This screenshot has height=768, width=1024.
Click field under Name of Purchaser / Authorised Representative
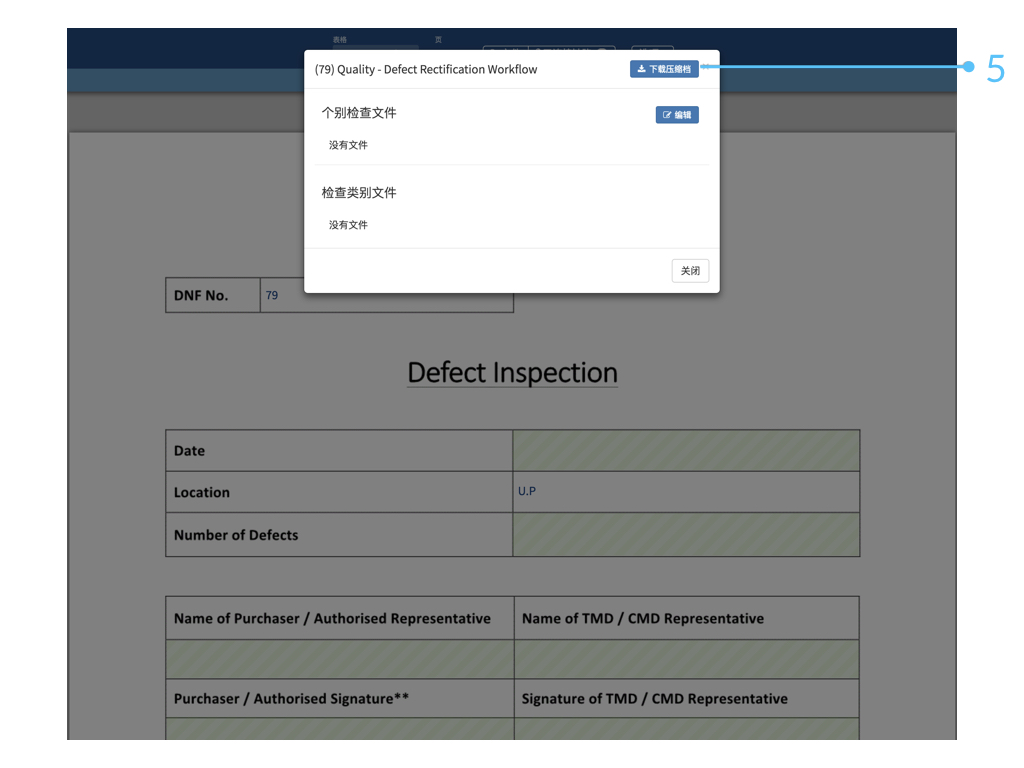point(340,659)
